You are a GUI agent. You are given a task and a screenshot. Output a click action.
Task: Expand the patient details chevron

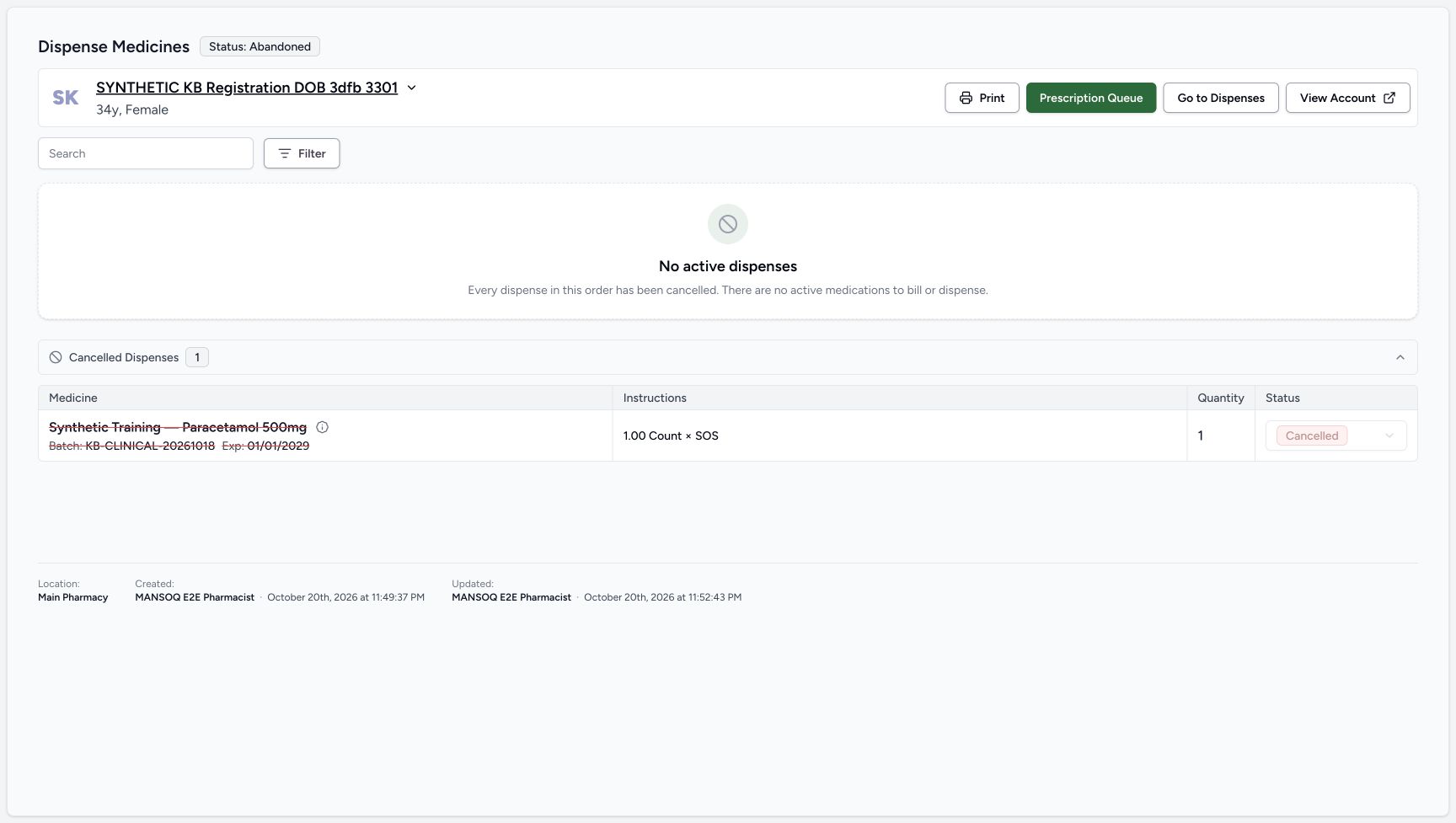tap(412, 88)
